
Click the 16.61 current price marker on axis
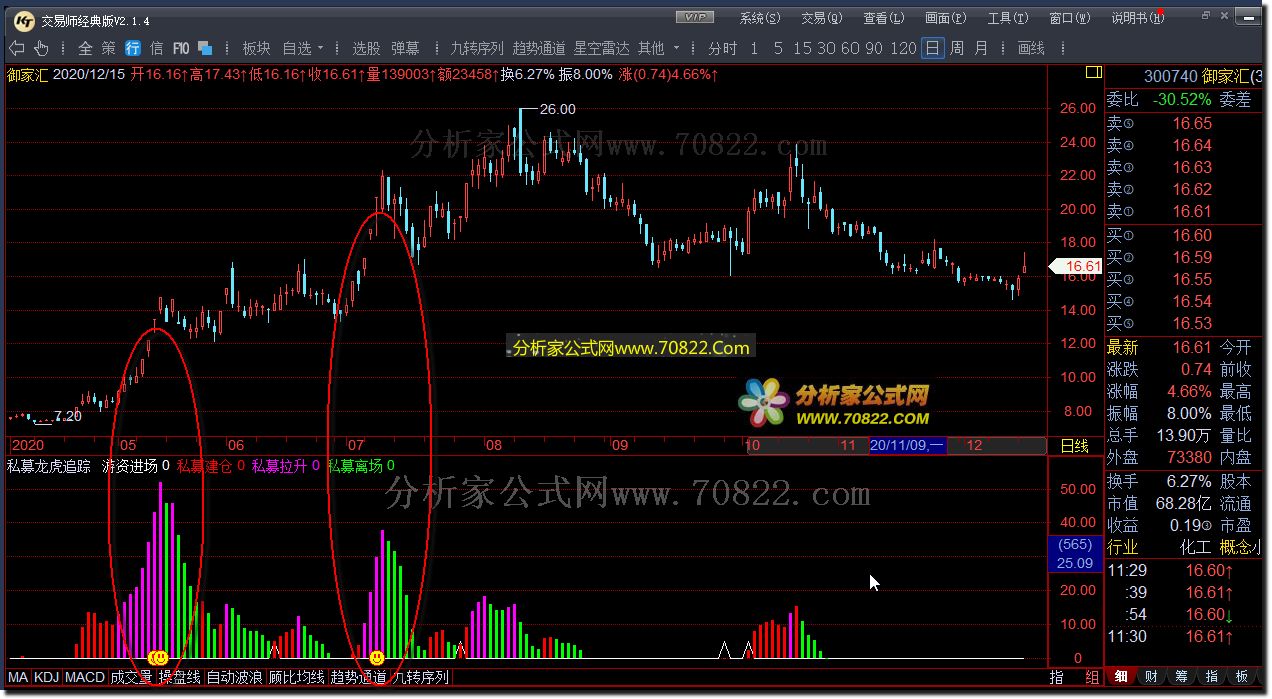point(1075,266)
